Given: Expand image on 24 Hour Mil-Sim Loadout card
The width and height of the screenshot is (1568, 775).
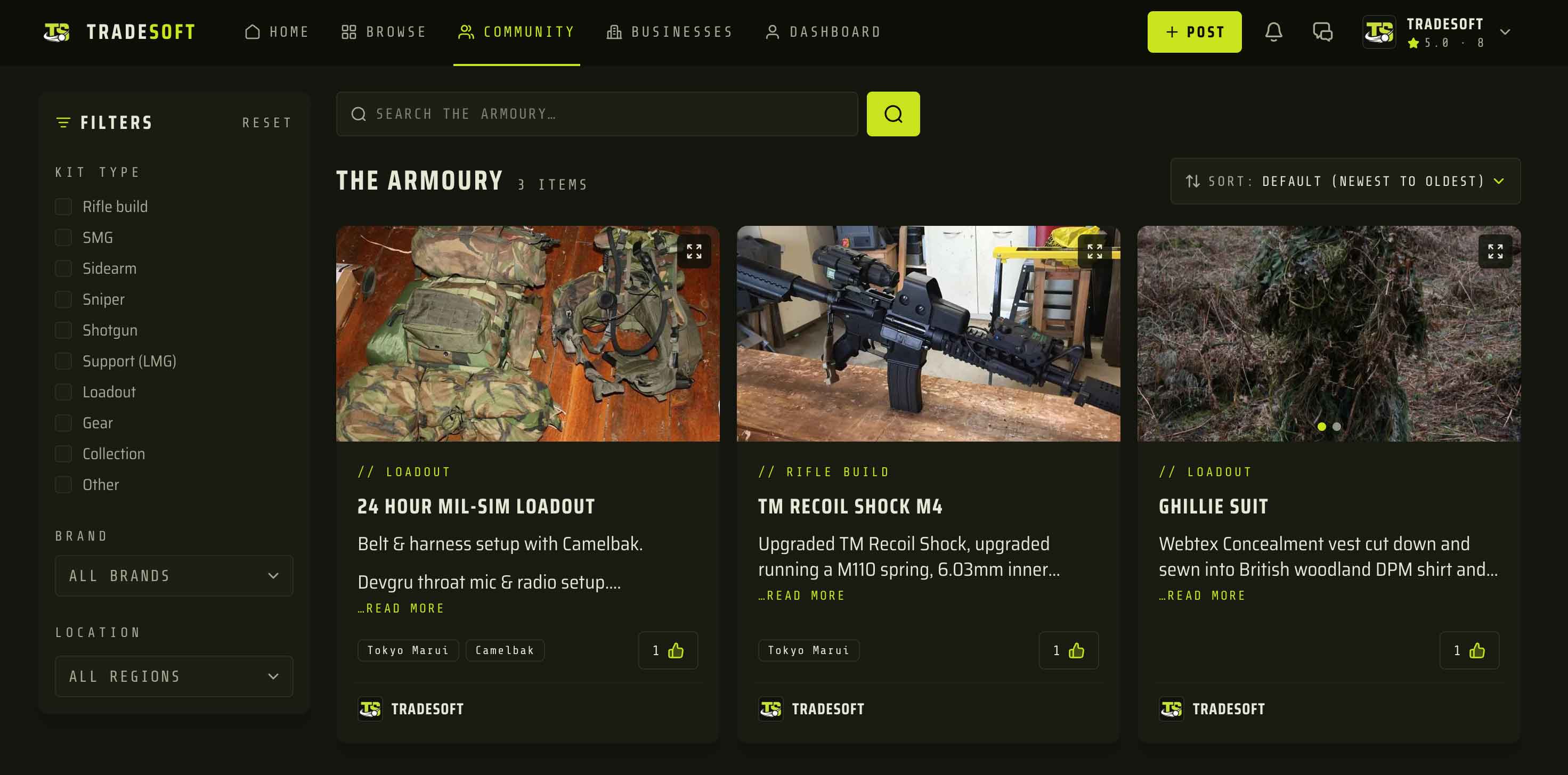Looking at the screenshot, I should coord(694,251).
